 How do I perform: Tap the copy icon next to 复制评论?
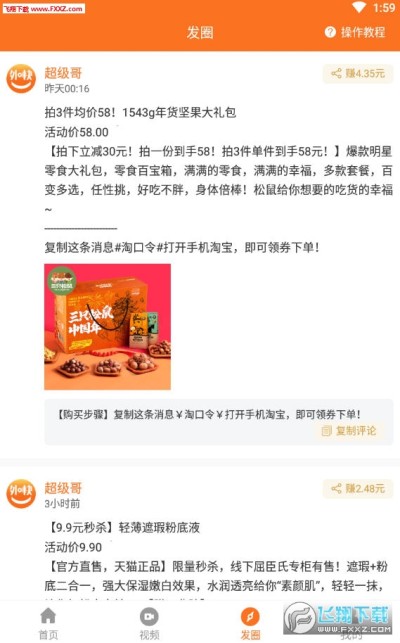(326, 431)
